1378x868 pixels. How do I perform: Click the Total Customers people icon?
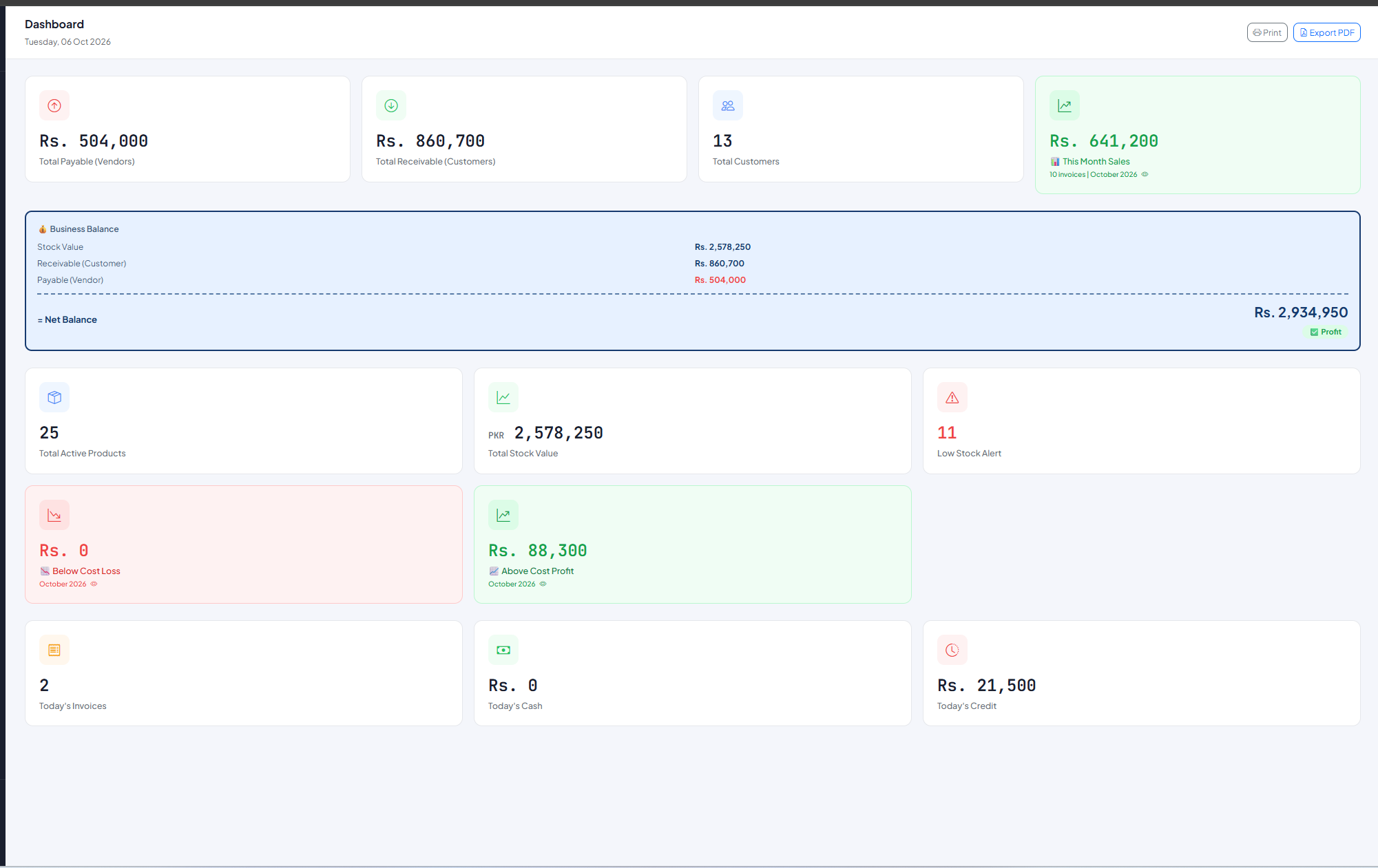(x=728, y=105)
